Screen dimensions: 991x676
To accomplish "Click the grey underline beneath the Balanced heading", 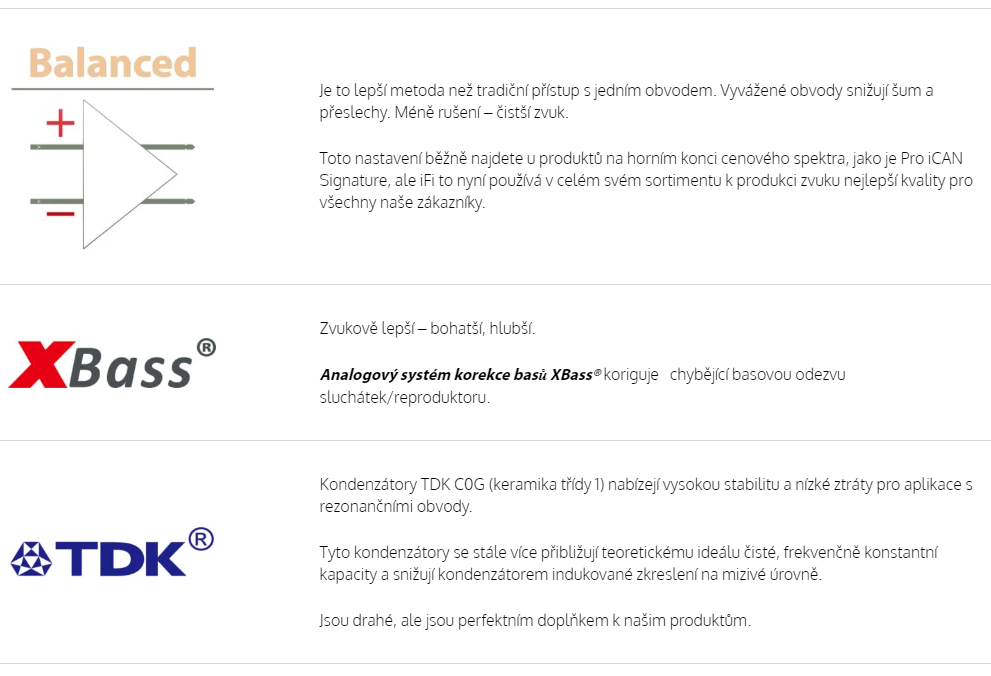I will click(112, 89).
